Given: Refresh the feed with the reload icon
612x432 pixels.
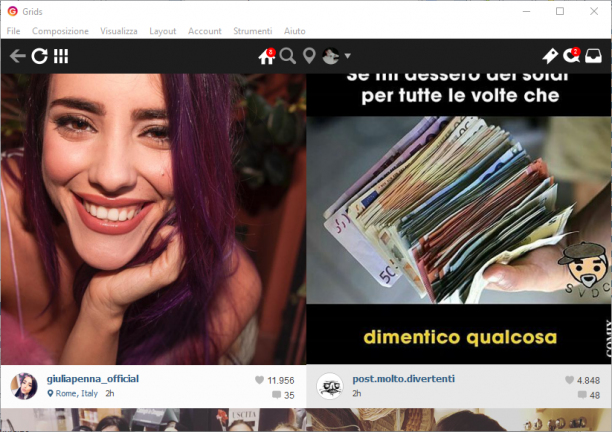Looking at the screenshot, I should point(39,56).
